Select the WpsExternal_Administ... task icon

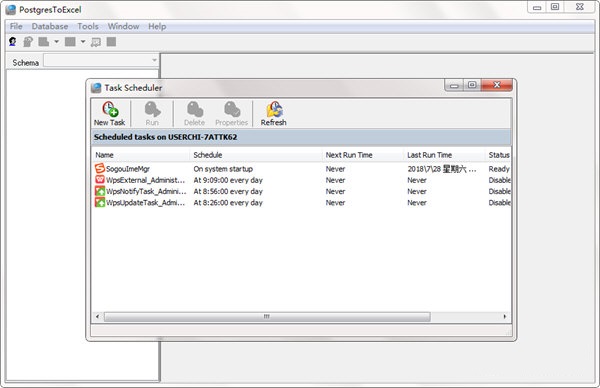pyautogui.click(x=99, y=180)
